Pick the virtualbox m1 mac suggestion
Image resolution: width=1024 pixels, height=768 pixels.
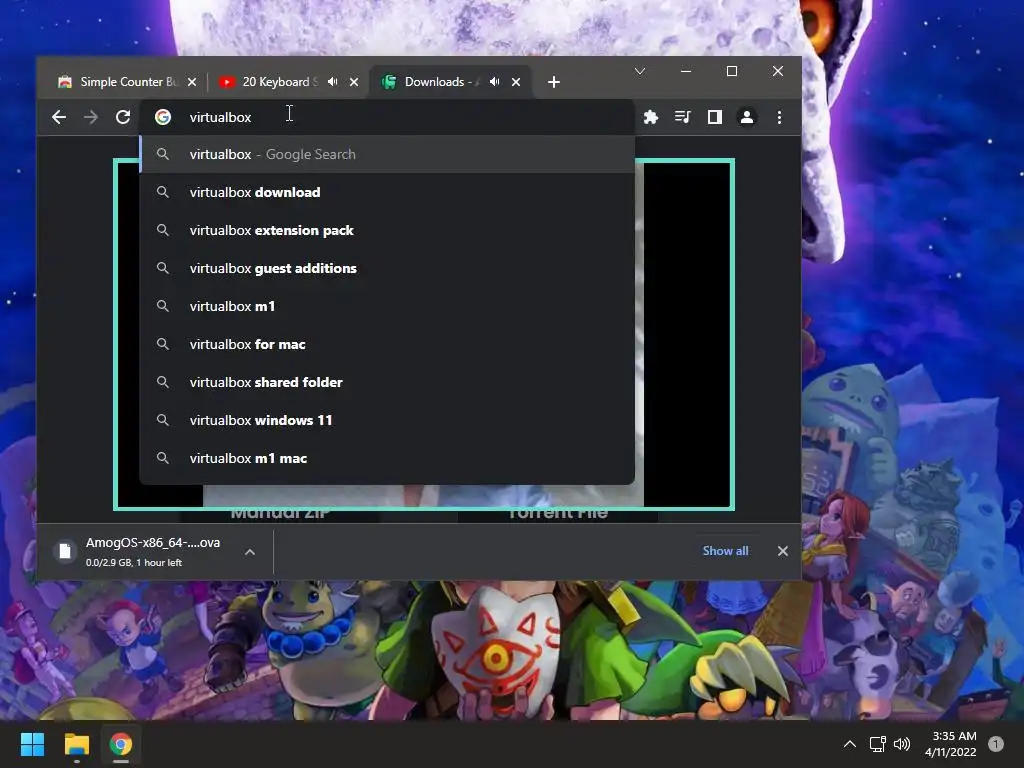pos(387,458)
